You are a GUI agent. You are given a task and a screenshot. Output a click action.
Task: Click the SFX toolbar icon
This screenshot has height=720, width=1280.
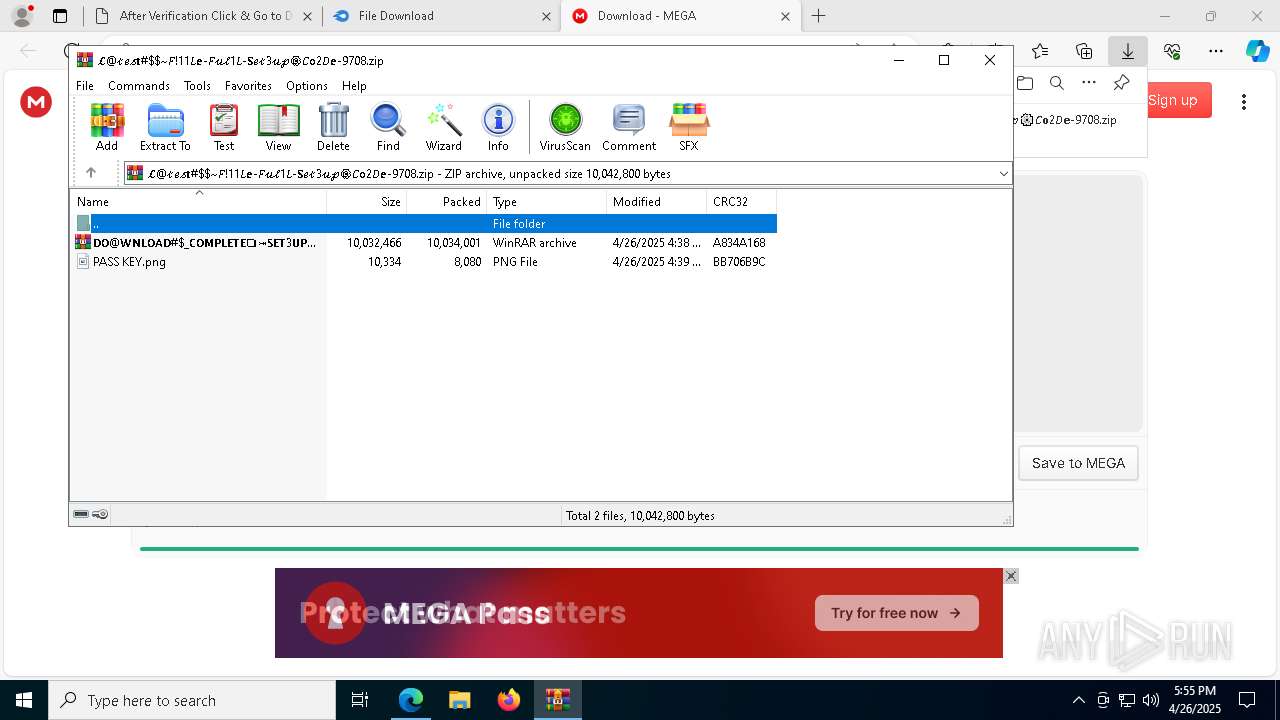[x=689, y=127]
